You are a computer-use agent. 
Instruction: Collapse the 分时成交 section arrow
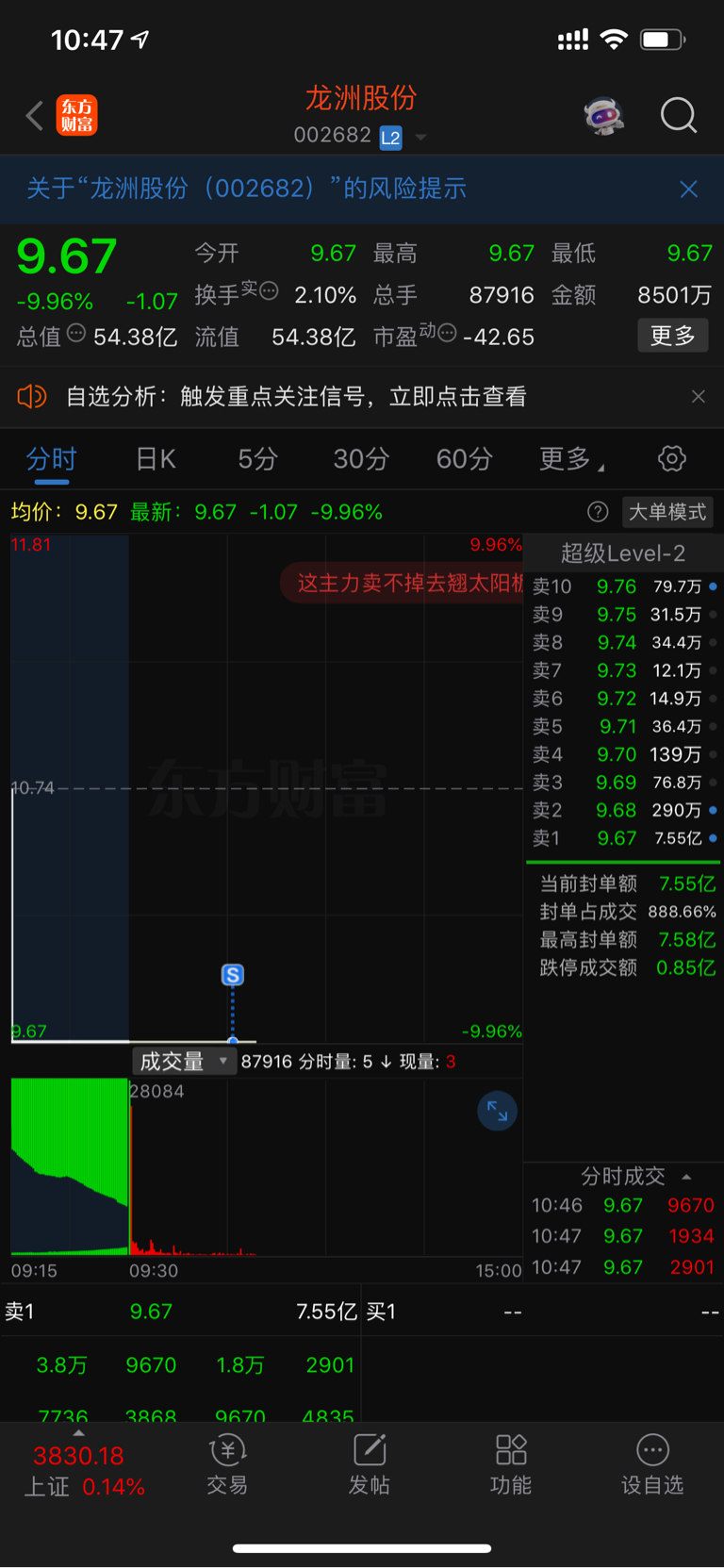point(686,1177)
